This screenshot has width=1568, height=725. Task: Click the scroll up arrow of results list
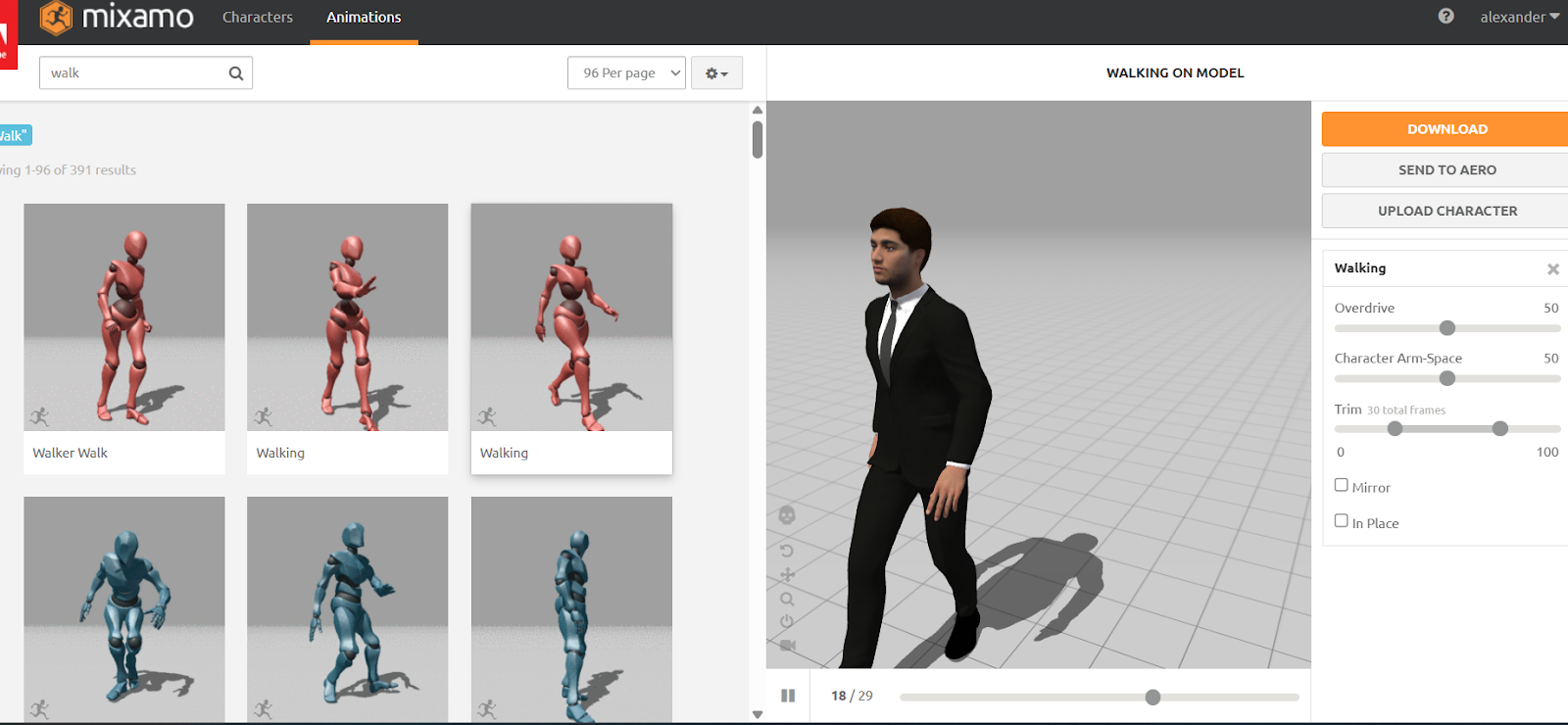click(x=758, y=110)
